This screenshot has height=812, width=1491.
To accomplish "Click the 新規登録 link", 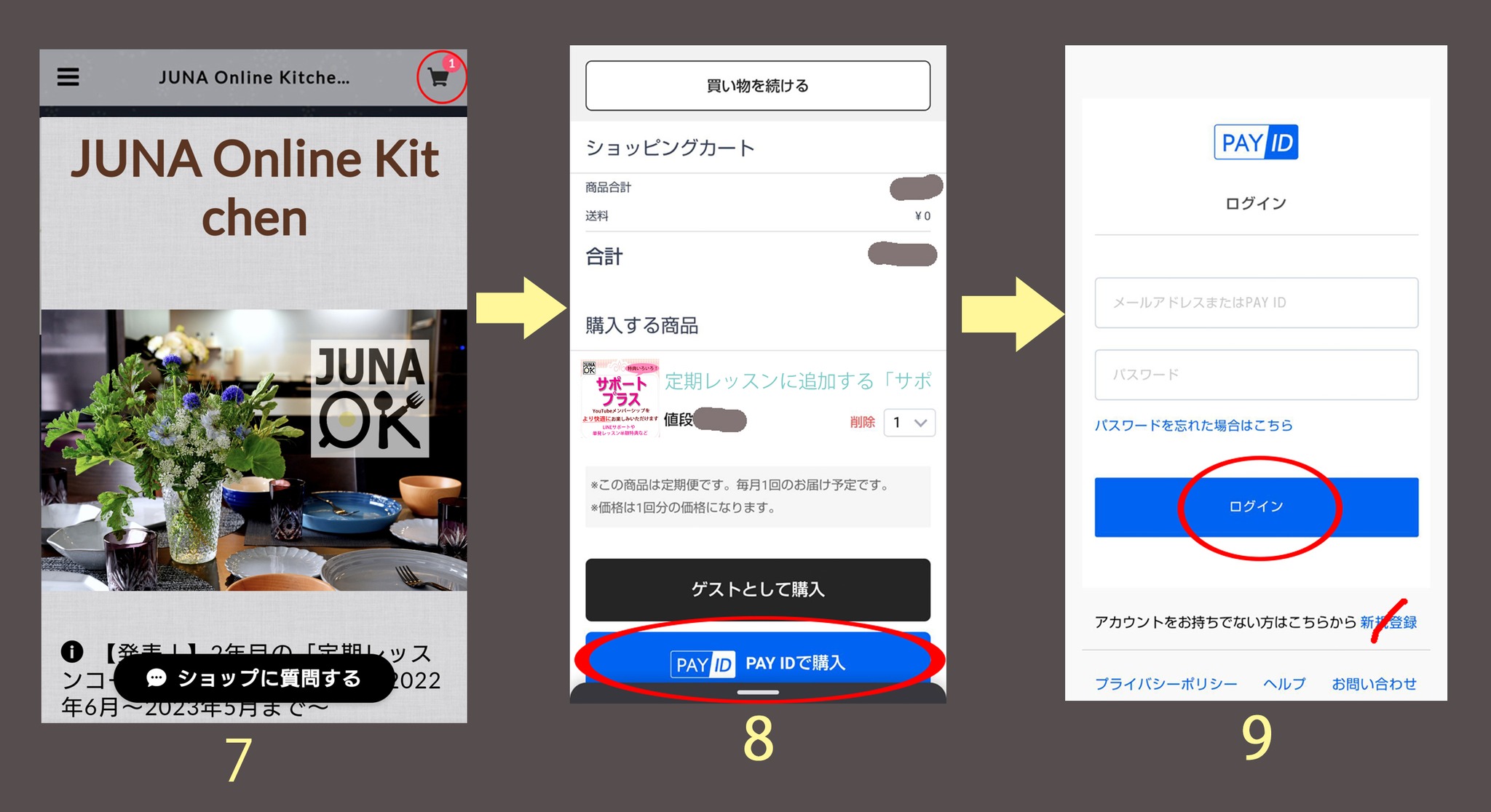I will click(1388, 622).
